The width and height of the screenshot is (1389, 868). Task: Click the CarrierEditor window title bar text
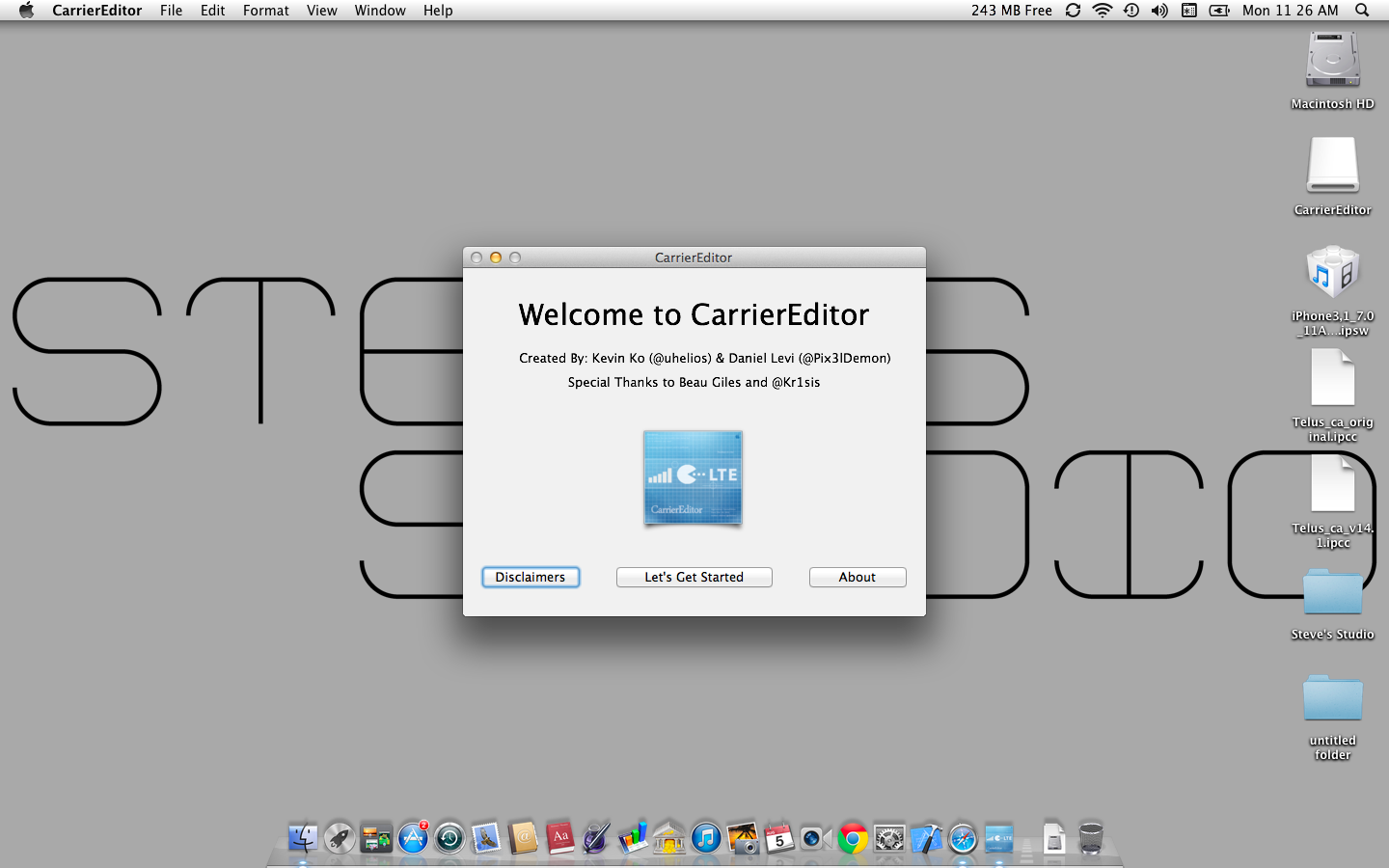point(694,258)
